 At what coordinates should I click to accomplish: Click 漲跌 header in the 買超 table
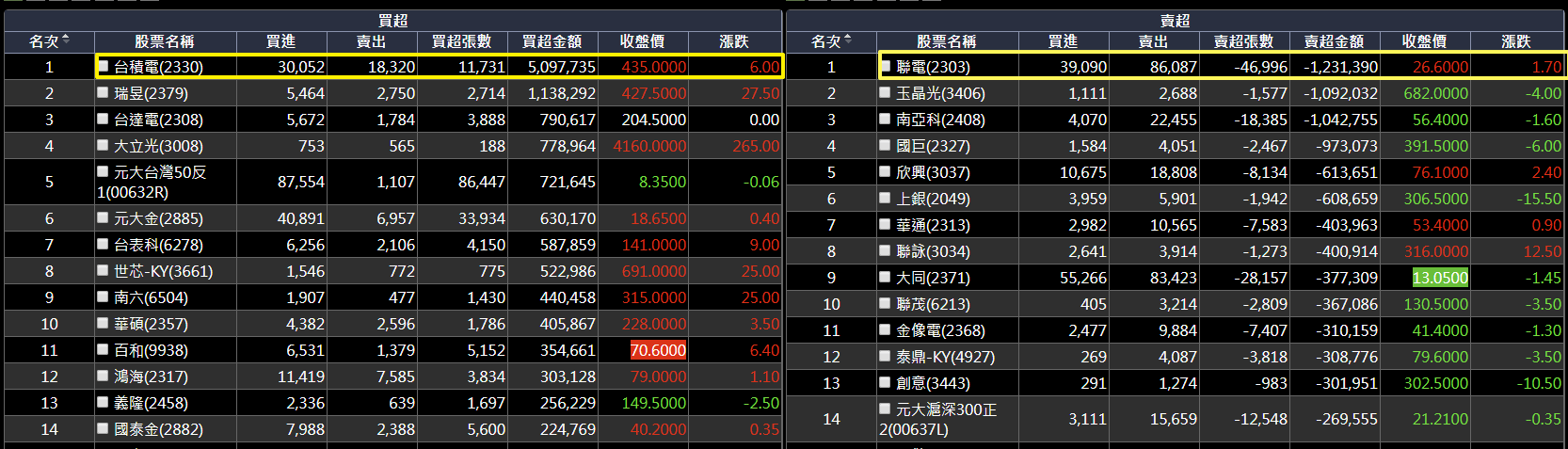[x=734, y=41]
